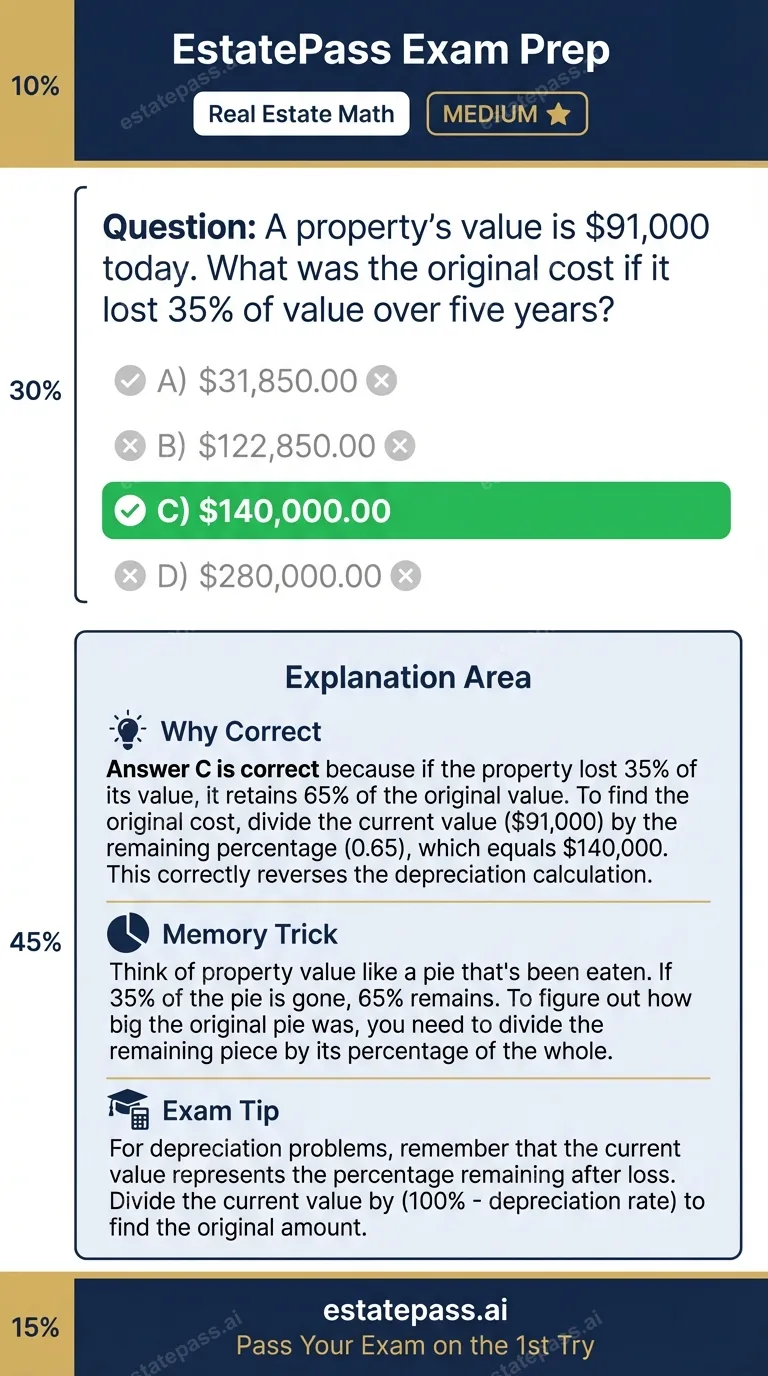This screenshot has width=768, height=1376.
Task: Click the X circle before option B
Action: click(x=130, y=445)
